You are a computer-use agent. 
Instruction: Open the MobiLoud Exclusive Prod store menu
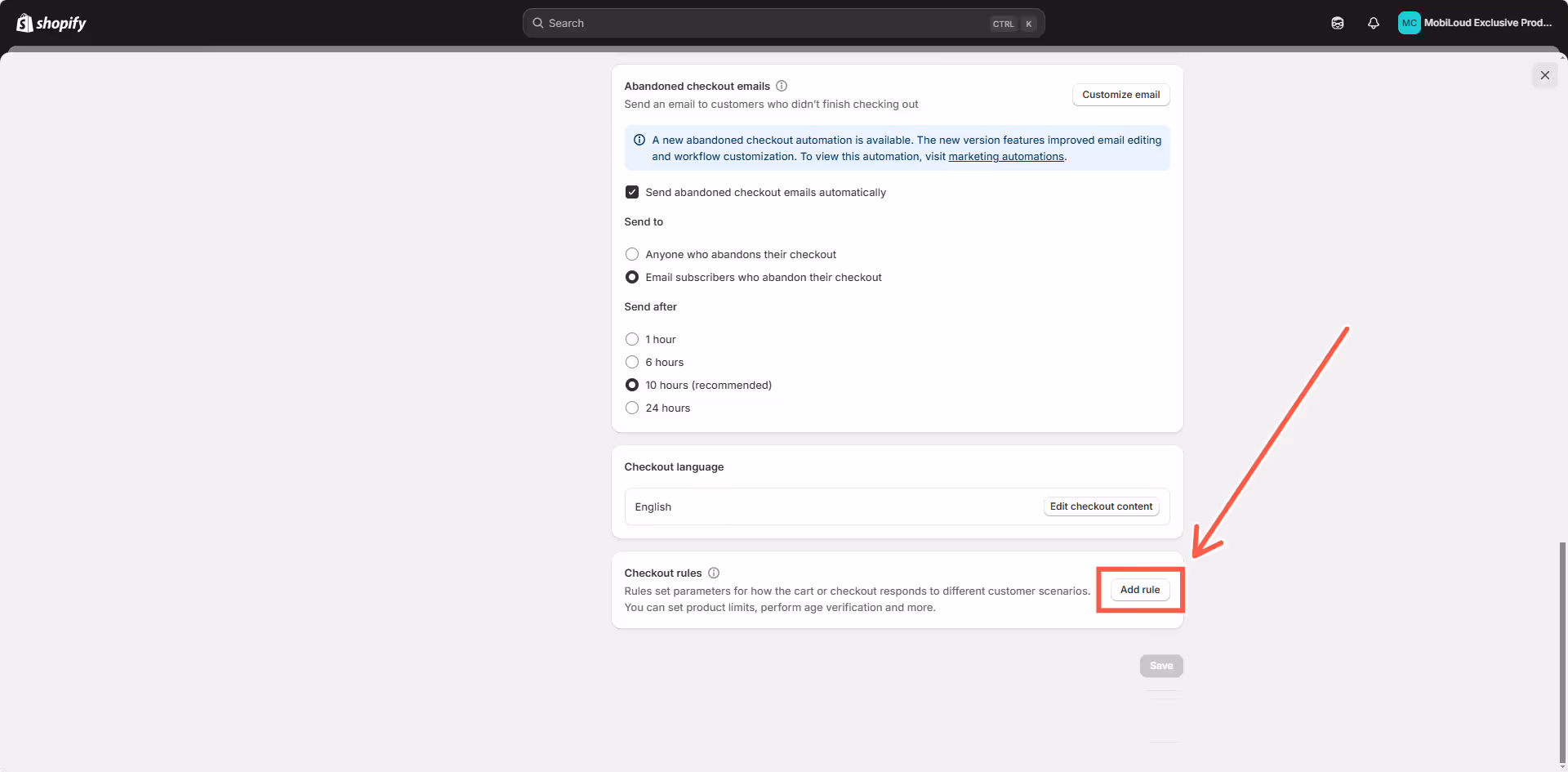(x=1476, y=23)
